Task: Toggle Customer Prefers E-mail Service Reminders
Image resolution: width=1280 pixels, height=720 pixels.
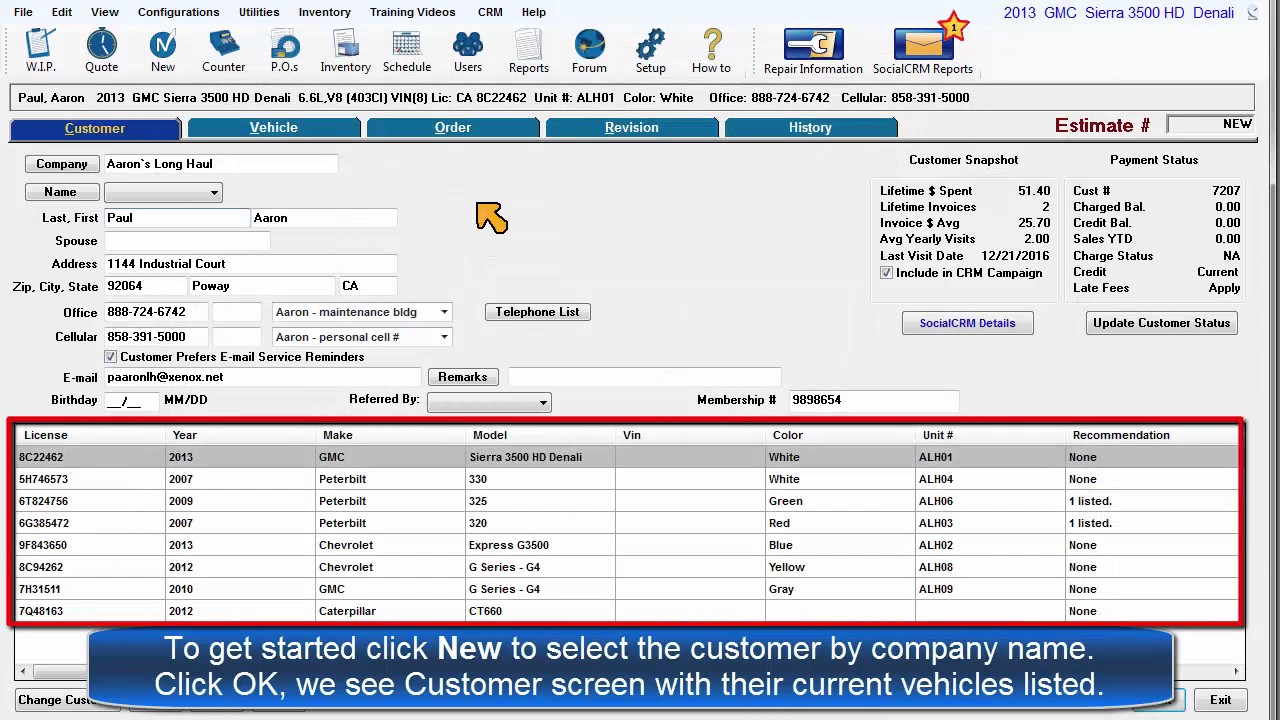Action: (111, 357)
